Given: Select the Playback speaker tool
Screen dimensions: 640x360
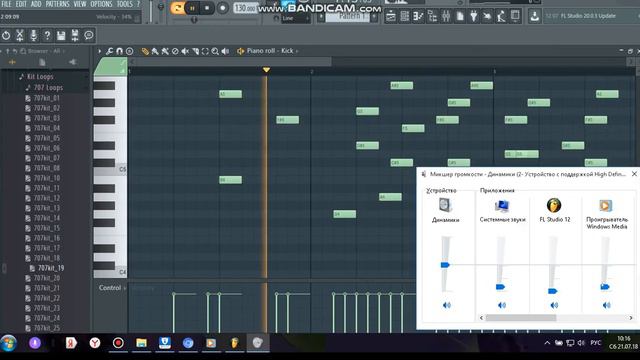Looking at the screenshot, I should 225,51.
